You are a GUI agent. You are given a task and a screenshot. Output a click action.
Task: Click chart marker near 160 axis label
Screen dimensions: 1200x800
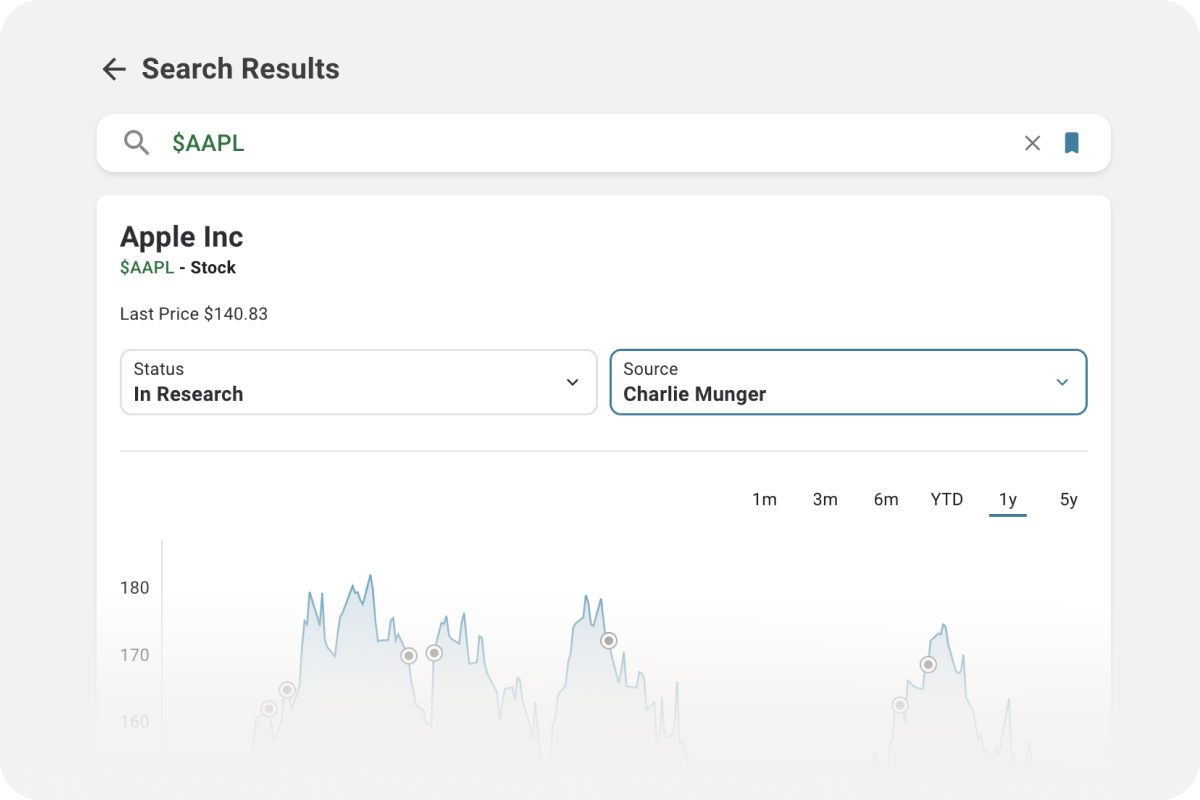pyautogui.click(x=269, y=709)
